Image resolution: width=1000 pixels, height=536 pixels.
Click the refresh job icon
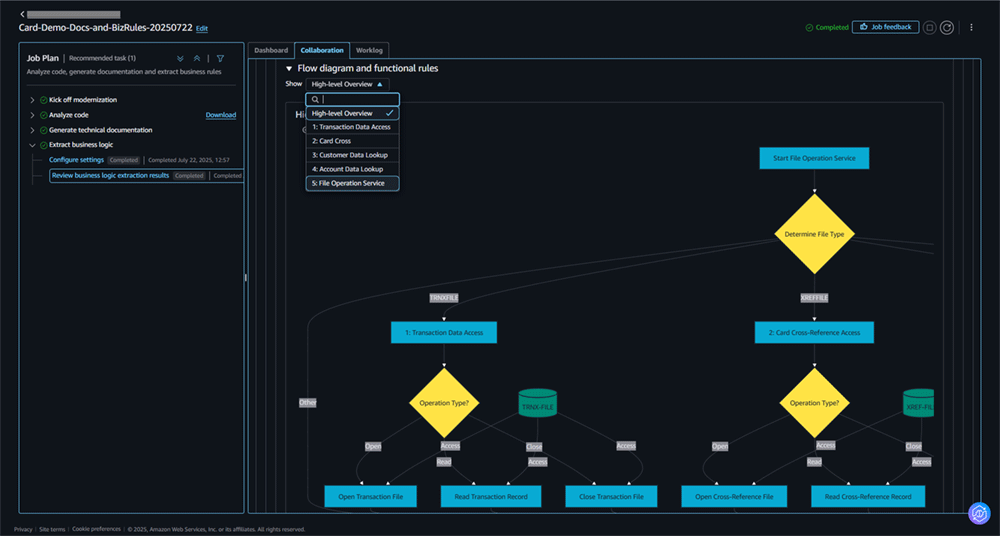coord(947,28)
